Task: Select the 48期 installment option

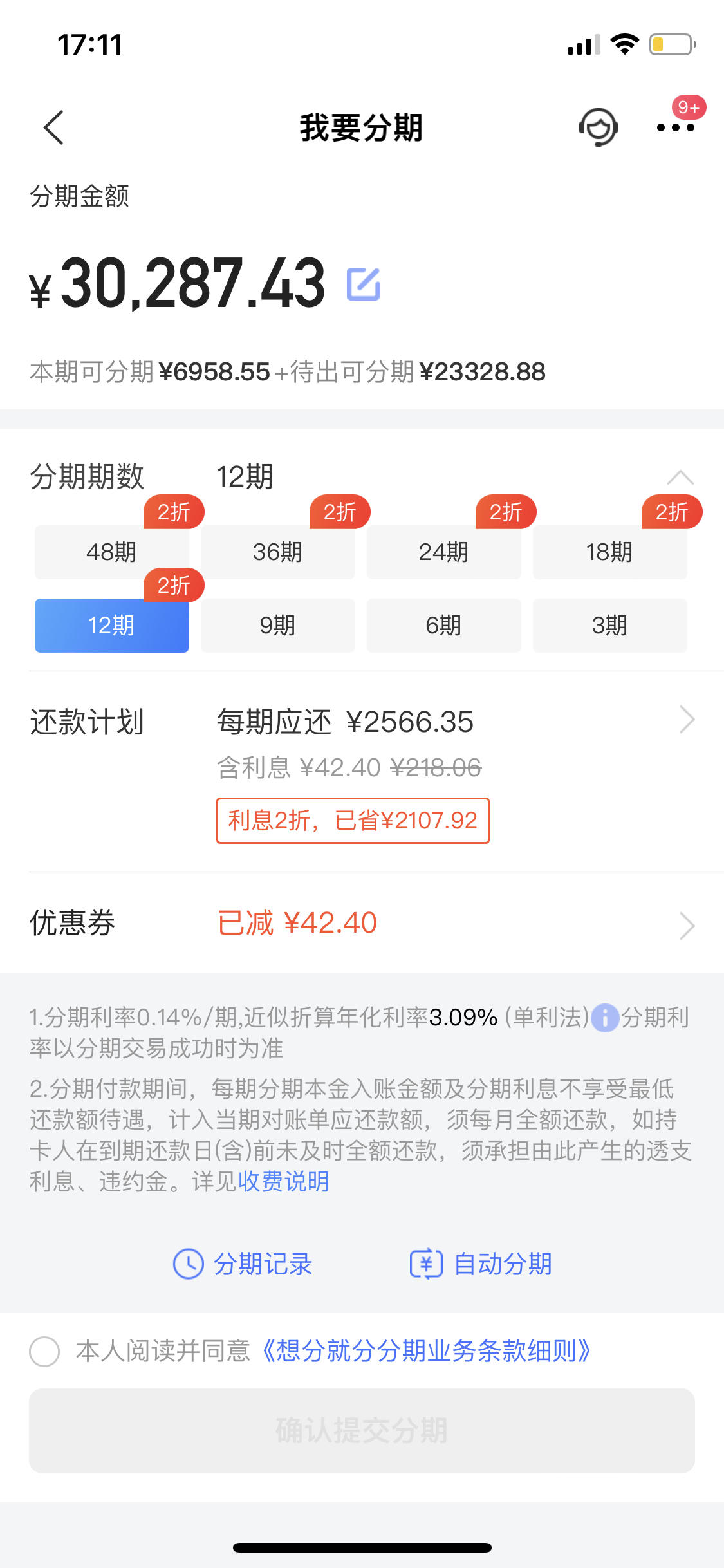Action: click(x=112, y=552)
